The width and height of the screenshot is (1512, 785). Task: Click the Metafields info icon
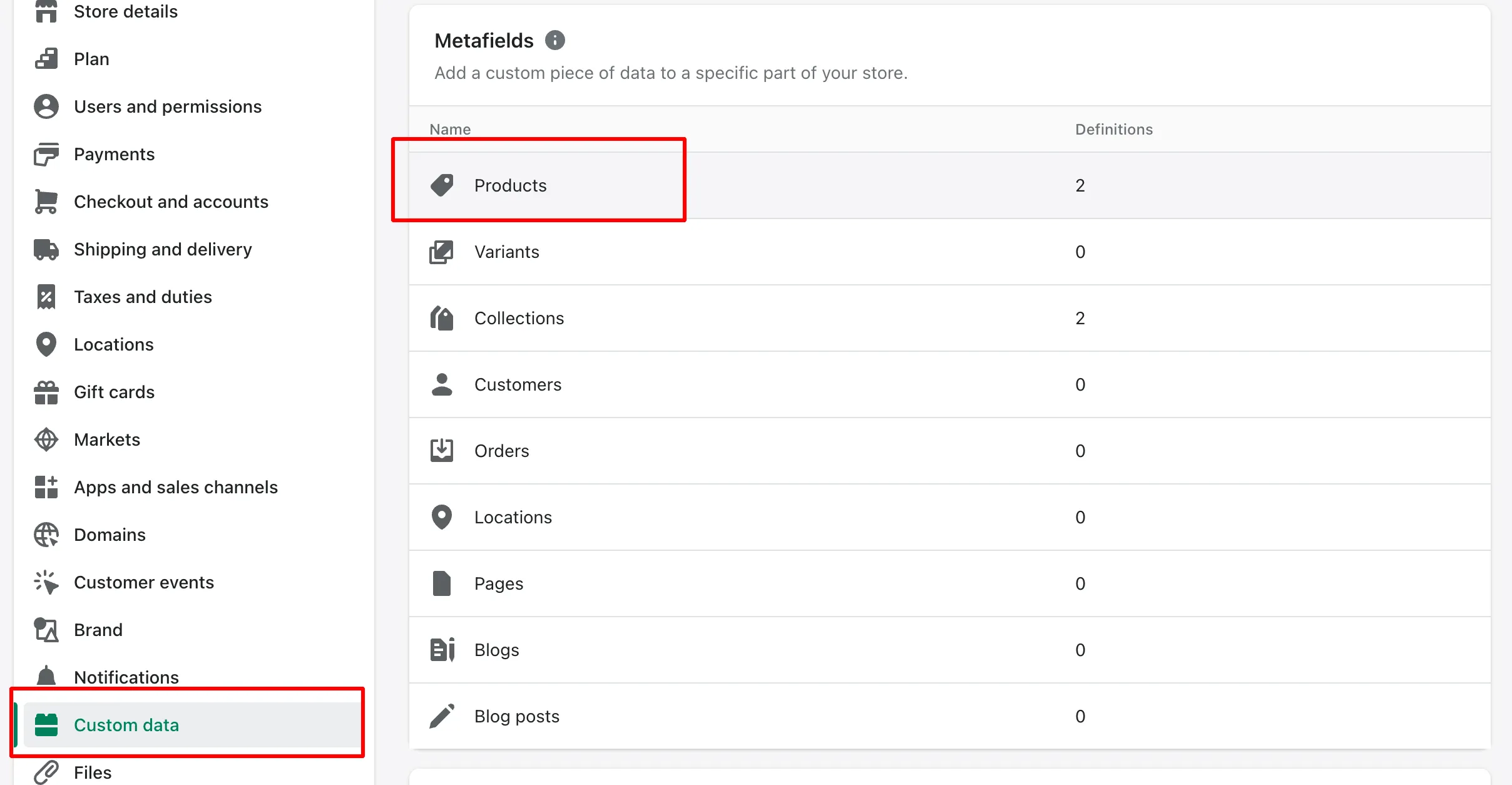(554, 41)
